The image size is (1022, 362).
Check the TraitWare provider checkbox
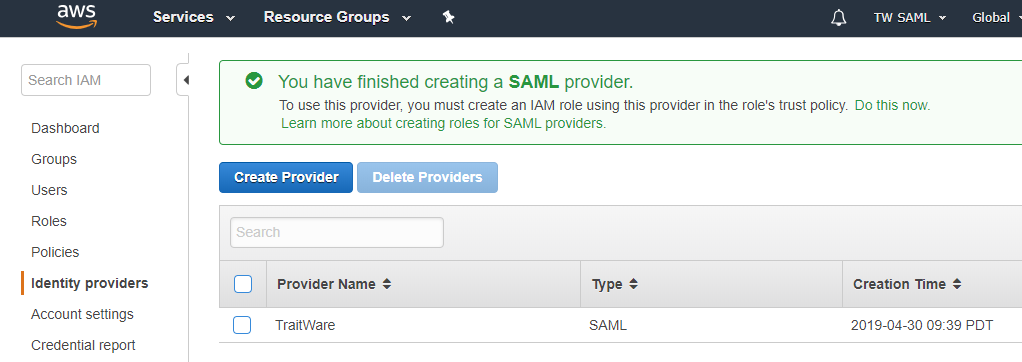(242, 325)
